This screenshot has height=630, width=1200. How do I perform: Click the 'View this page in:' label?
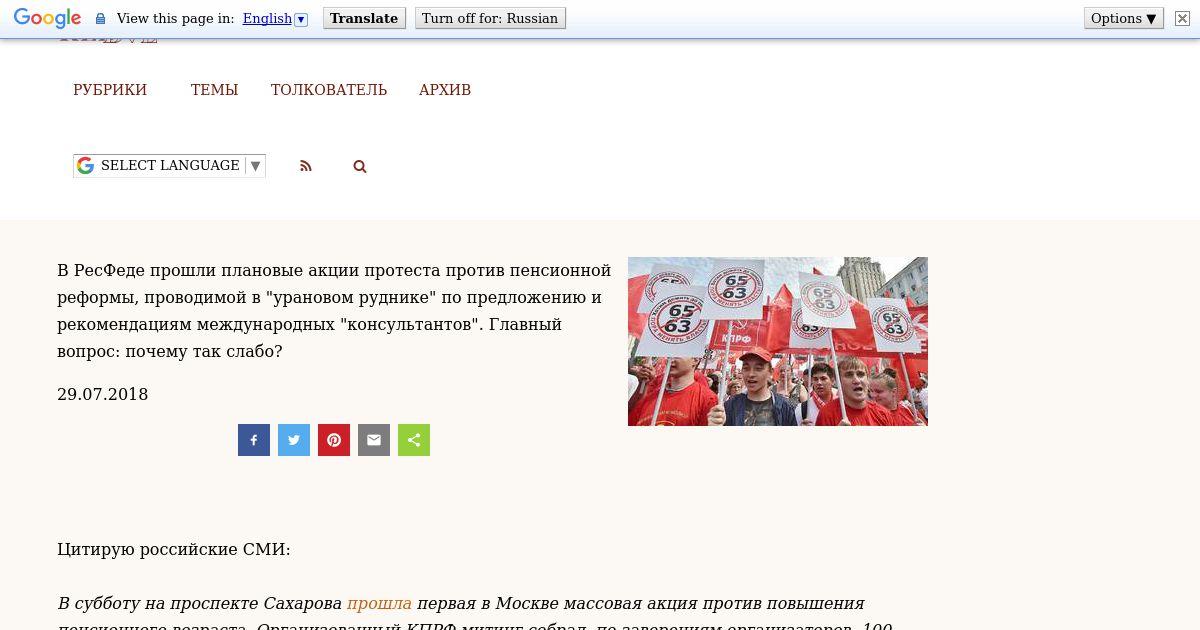point(175,18)
